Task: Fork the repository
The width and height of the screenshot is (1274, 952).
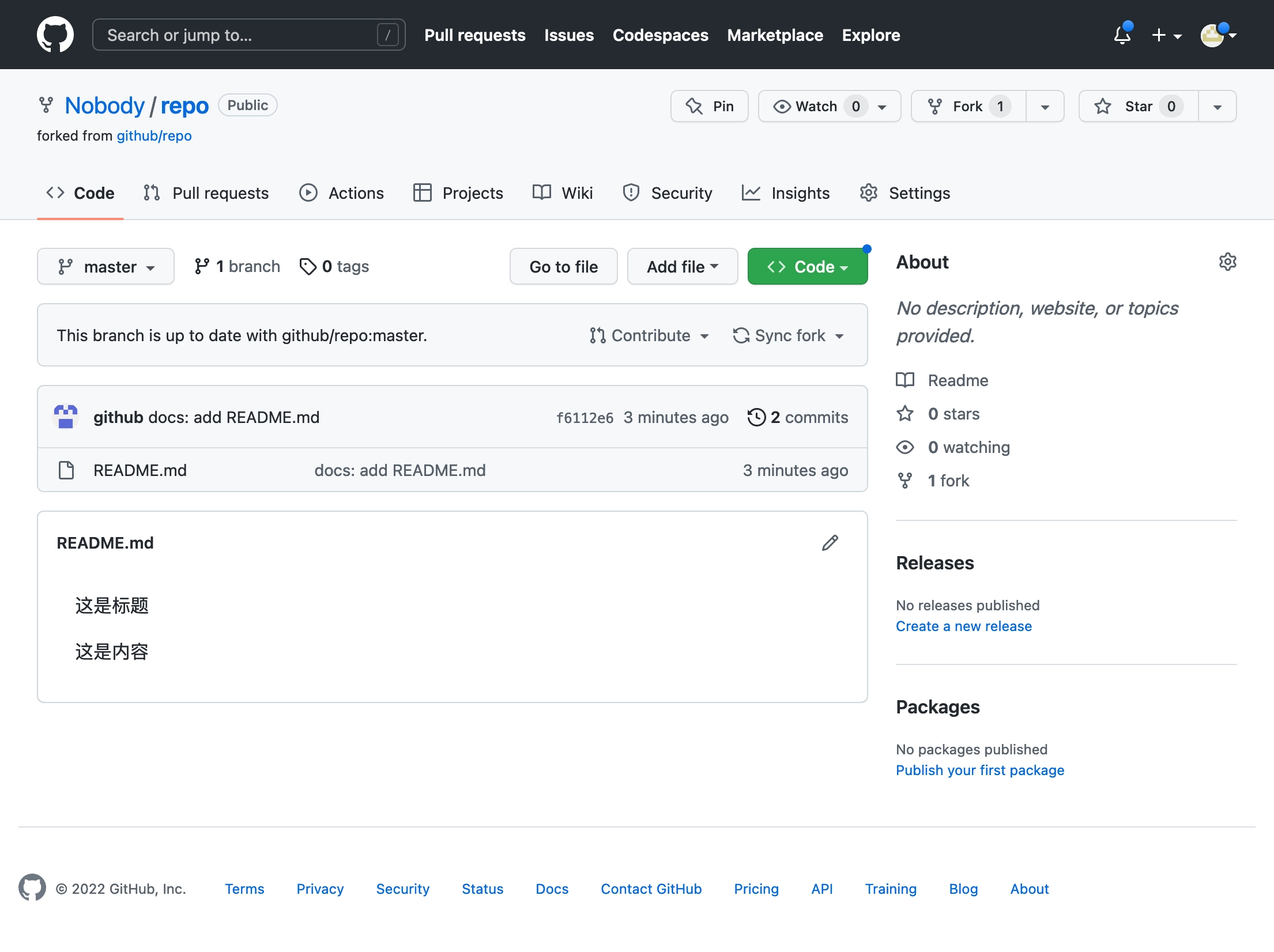Action: point(968,106)
